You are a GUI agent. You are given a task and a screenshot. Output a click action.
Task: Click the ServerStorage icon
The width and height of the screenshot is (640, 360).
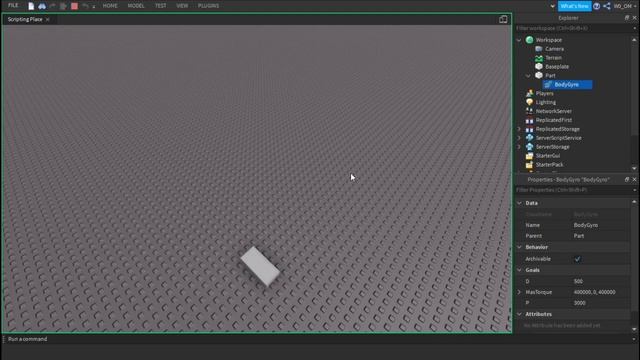(529, 147)
